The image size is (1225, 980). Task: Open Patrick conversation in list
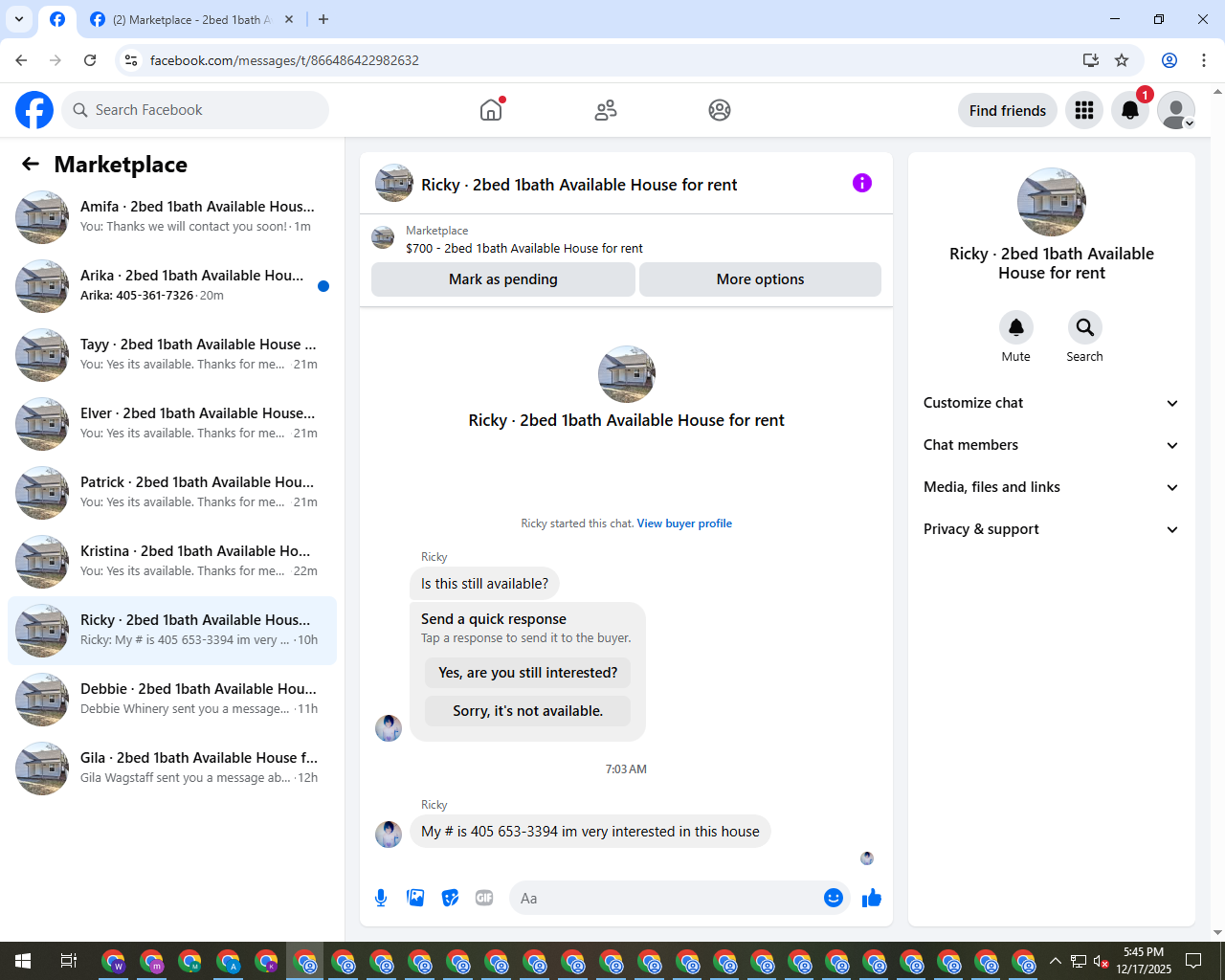[x=172, y=493]
